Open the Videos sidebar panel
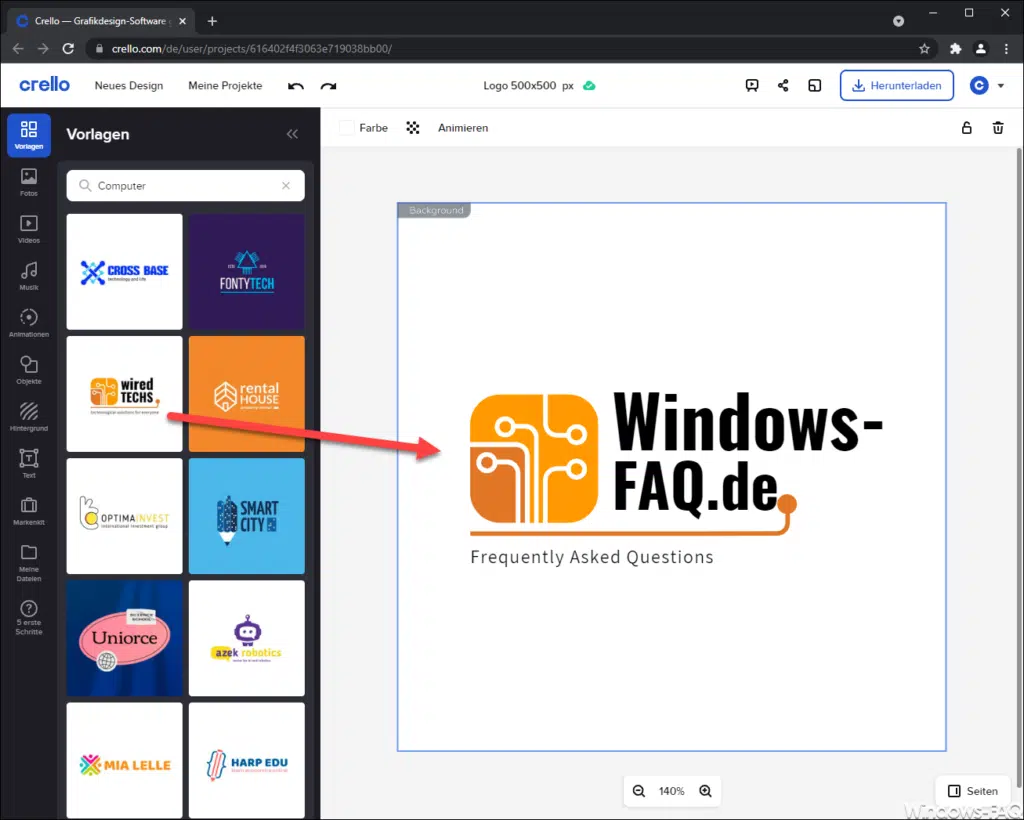 click(29, 229)
